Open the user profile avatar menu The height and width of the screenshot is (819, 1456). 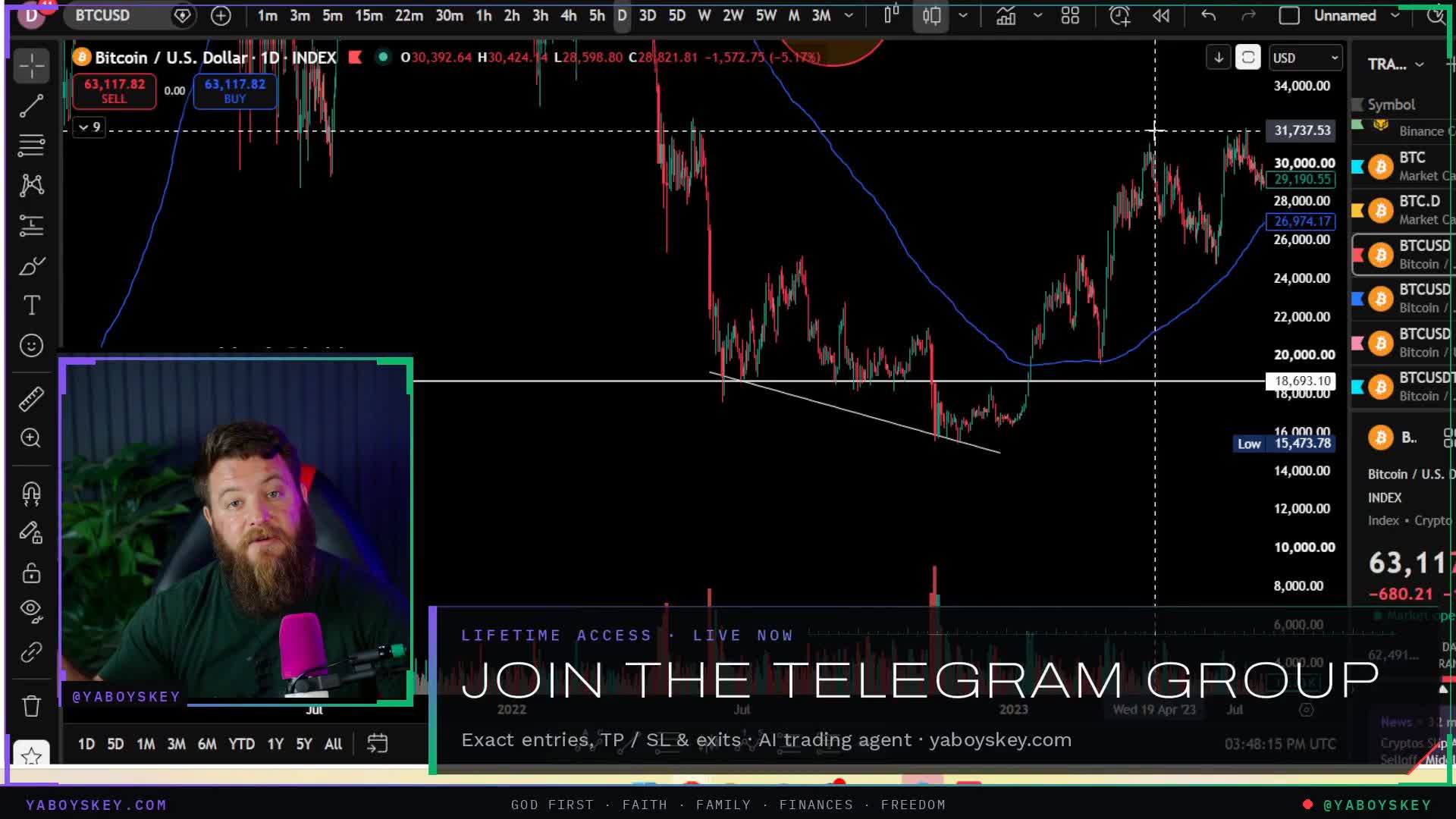click(x=31, y=15)
